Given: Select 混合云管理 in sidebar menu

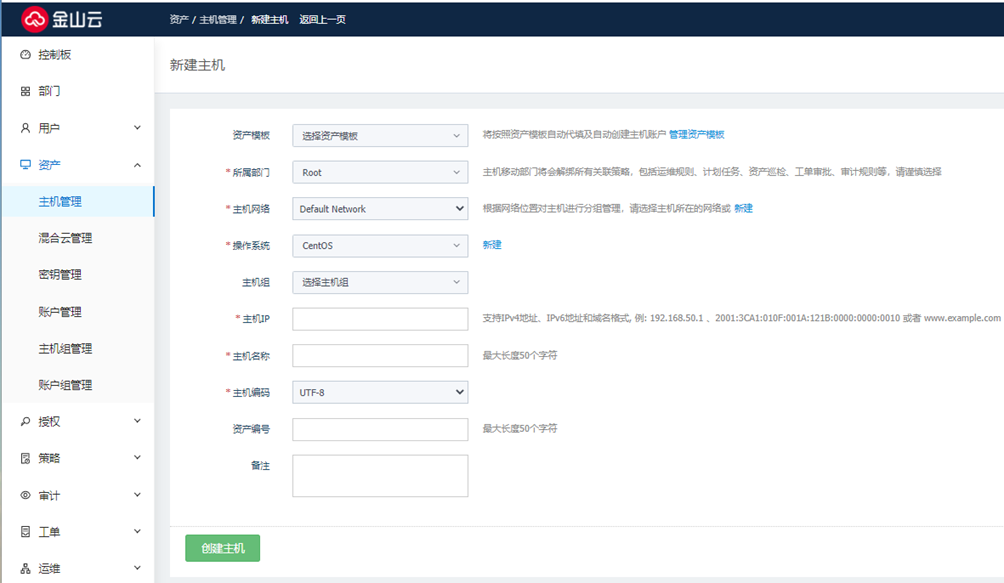Looking at the screenshot, I should tap(65, 238).
